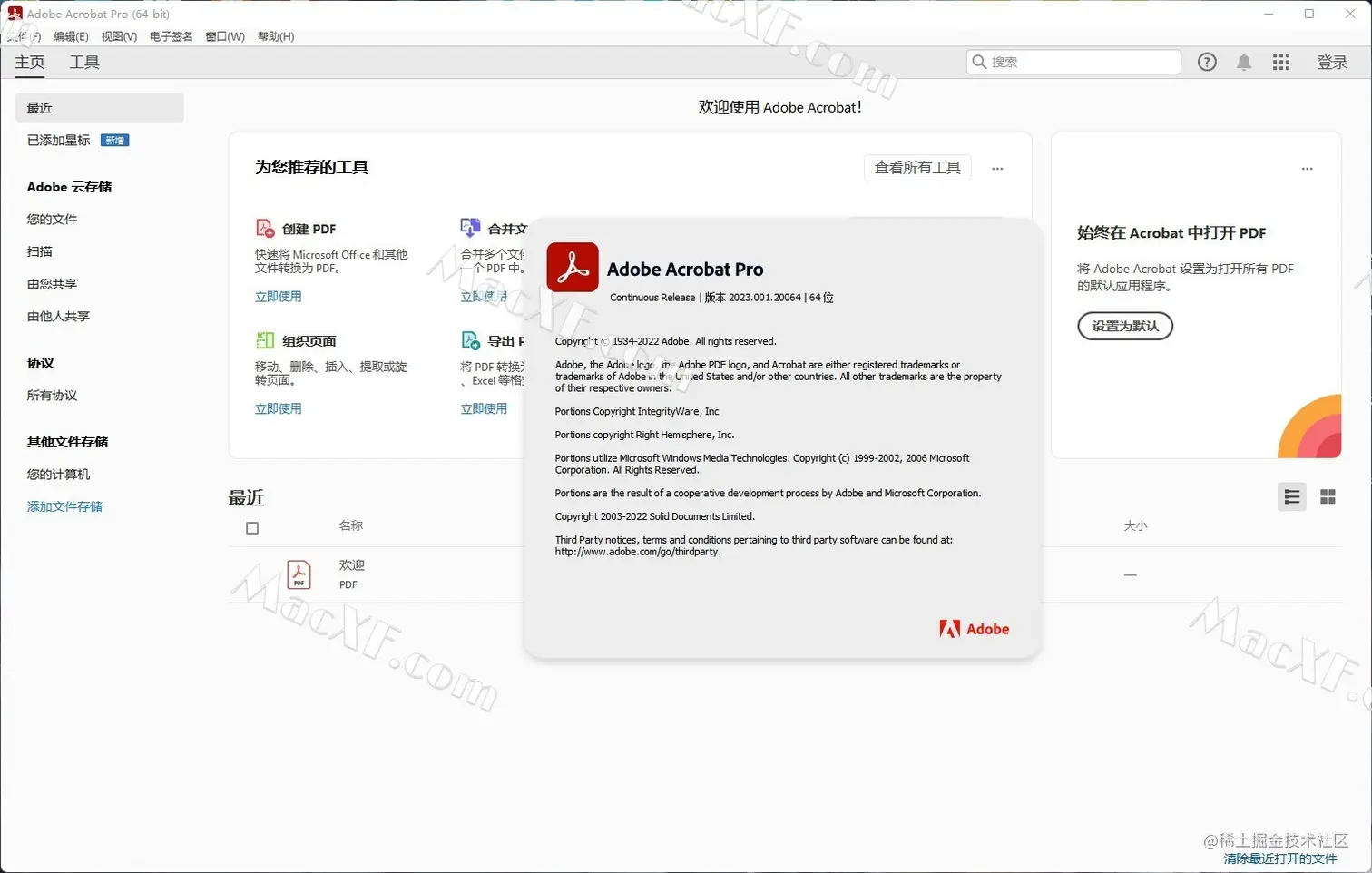This screenshot has height=873, width=1372.
Task: Click the 欢迎 PDF file icon
Action: coord(299,574)
